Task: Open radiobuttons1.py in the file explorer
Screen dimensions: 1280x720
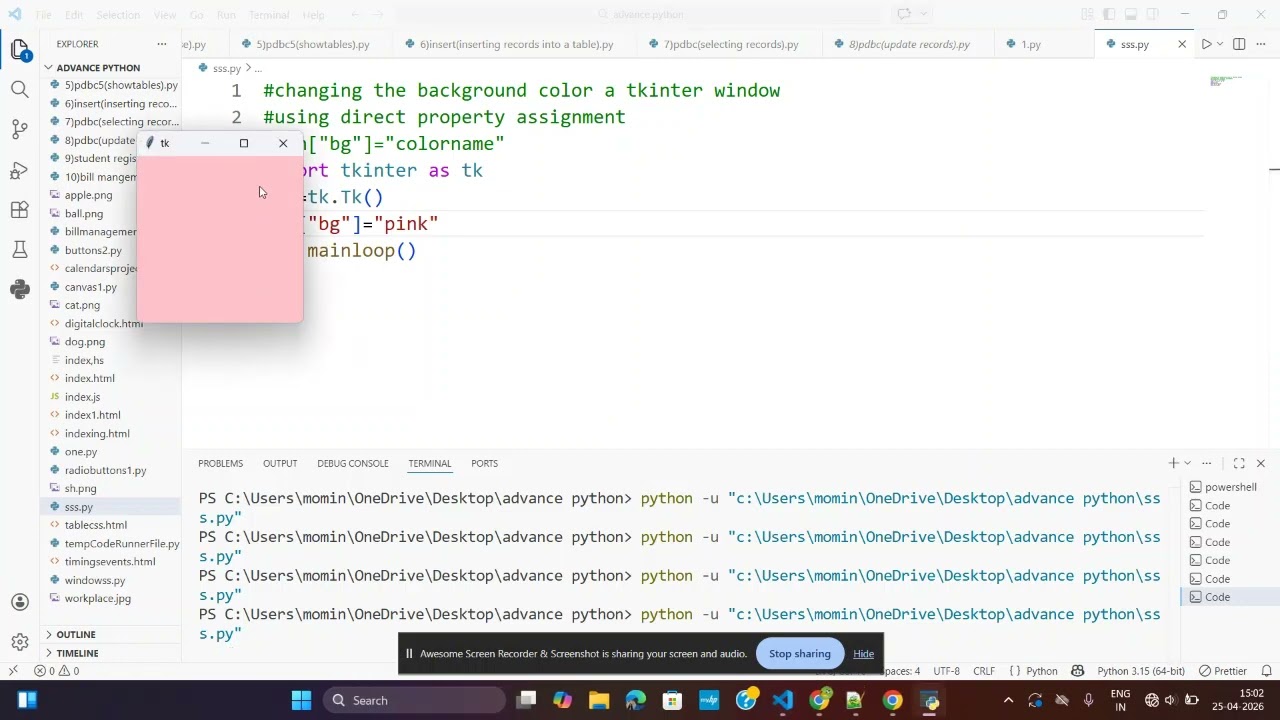Action: [105, 470]
